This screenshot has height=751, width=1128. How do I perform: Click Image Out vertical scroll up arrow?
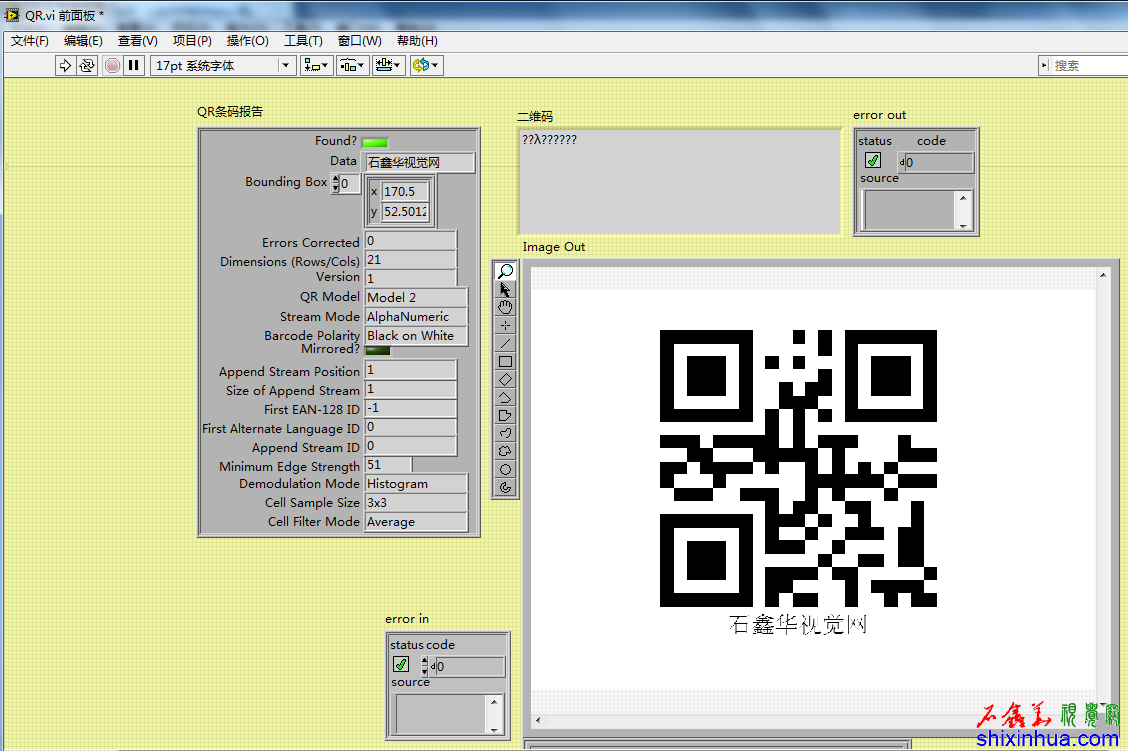click(x=1103, y=276)
